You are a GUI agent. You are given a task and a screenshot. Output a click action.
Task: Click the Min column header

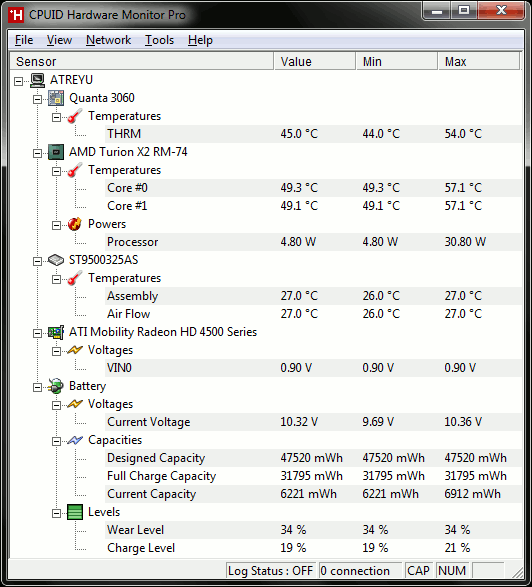pos(397,61)
